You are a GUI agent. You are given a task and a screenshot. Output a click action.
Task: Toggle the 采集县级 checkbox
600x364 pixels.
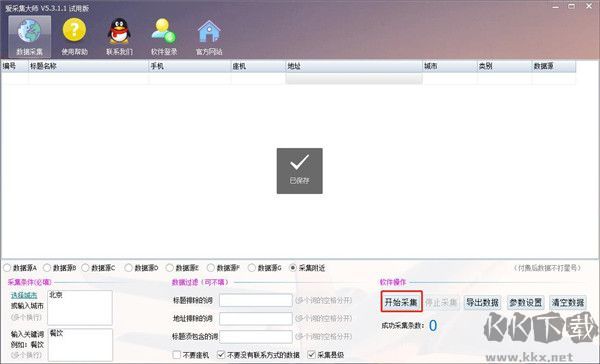pos(311,355)
